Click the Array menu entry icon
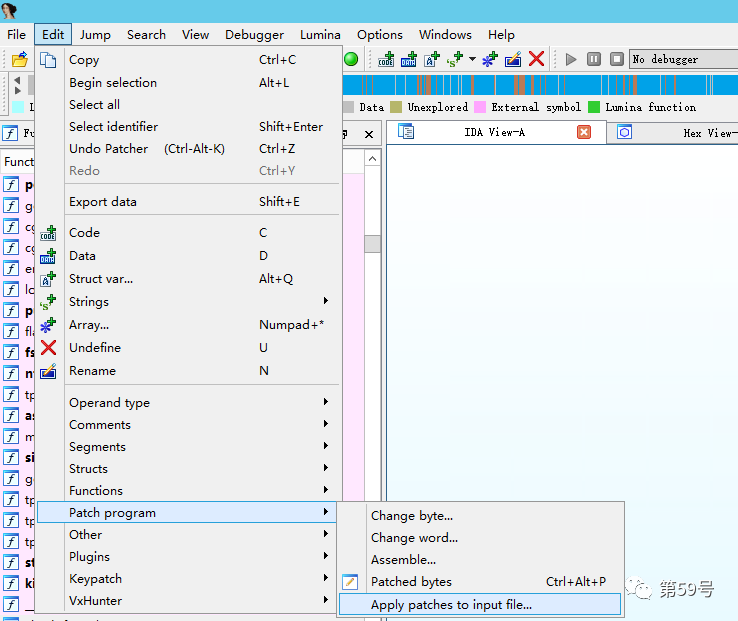 [48, 325]
